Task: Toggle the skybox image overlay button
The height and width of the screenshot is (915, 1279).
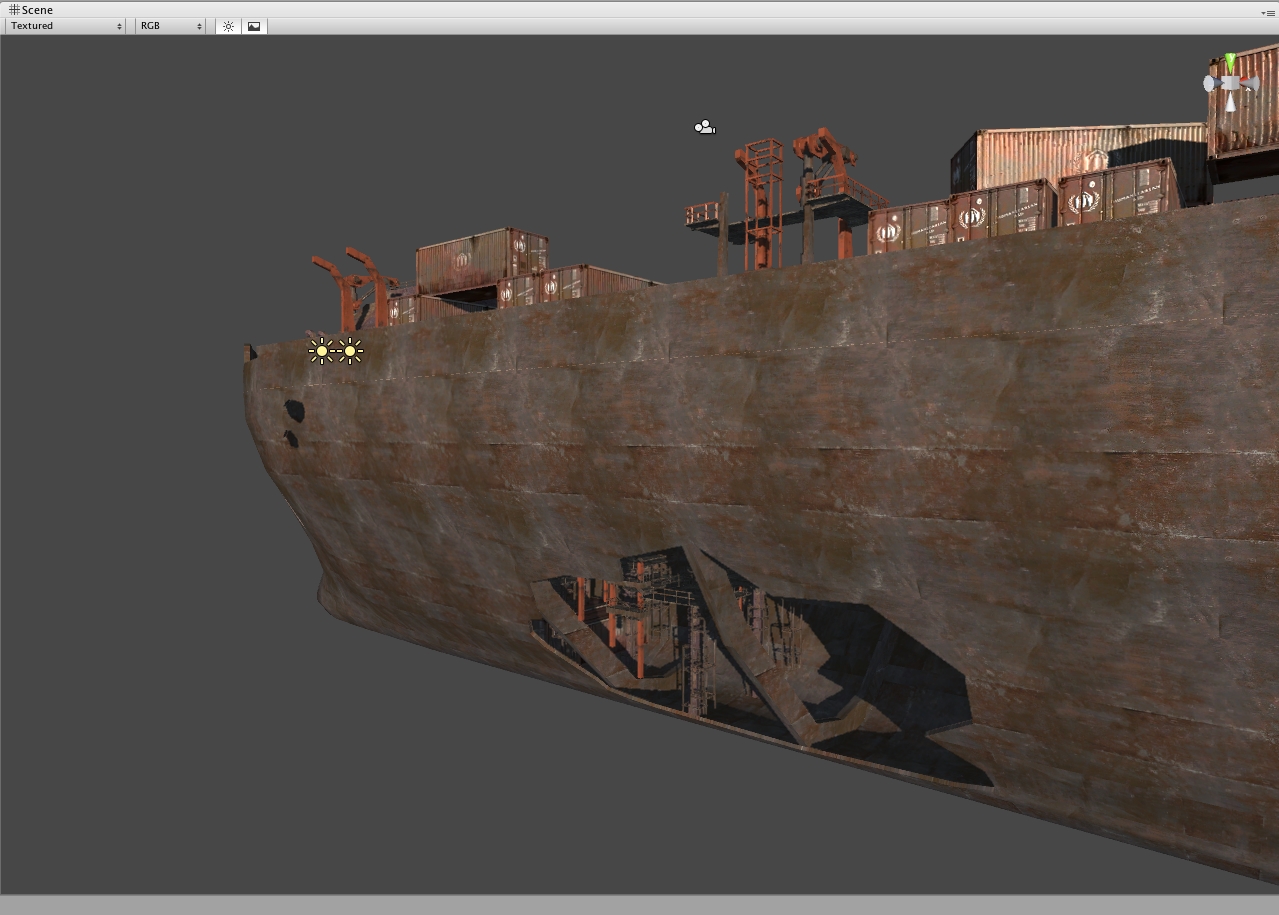Action: click(x=254, y=26)
